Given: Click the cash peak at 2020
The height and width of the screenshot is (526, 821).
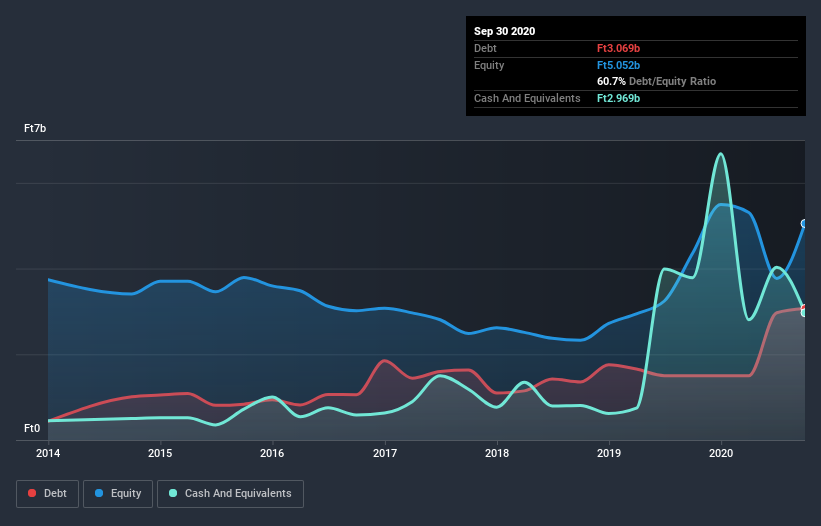Looking at the screenshot, I should click(721, 154).
